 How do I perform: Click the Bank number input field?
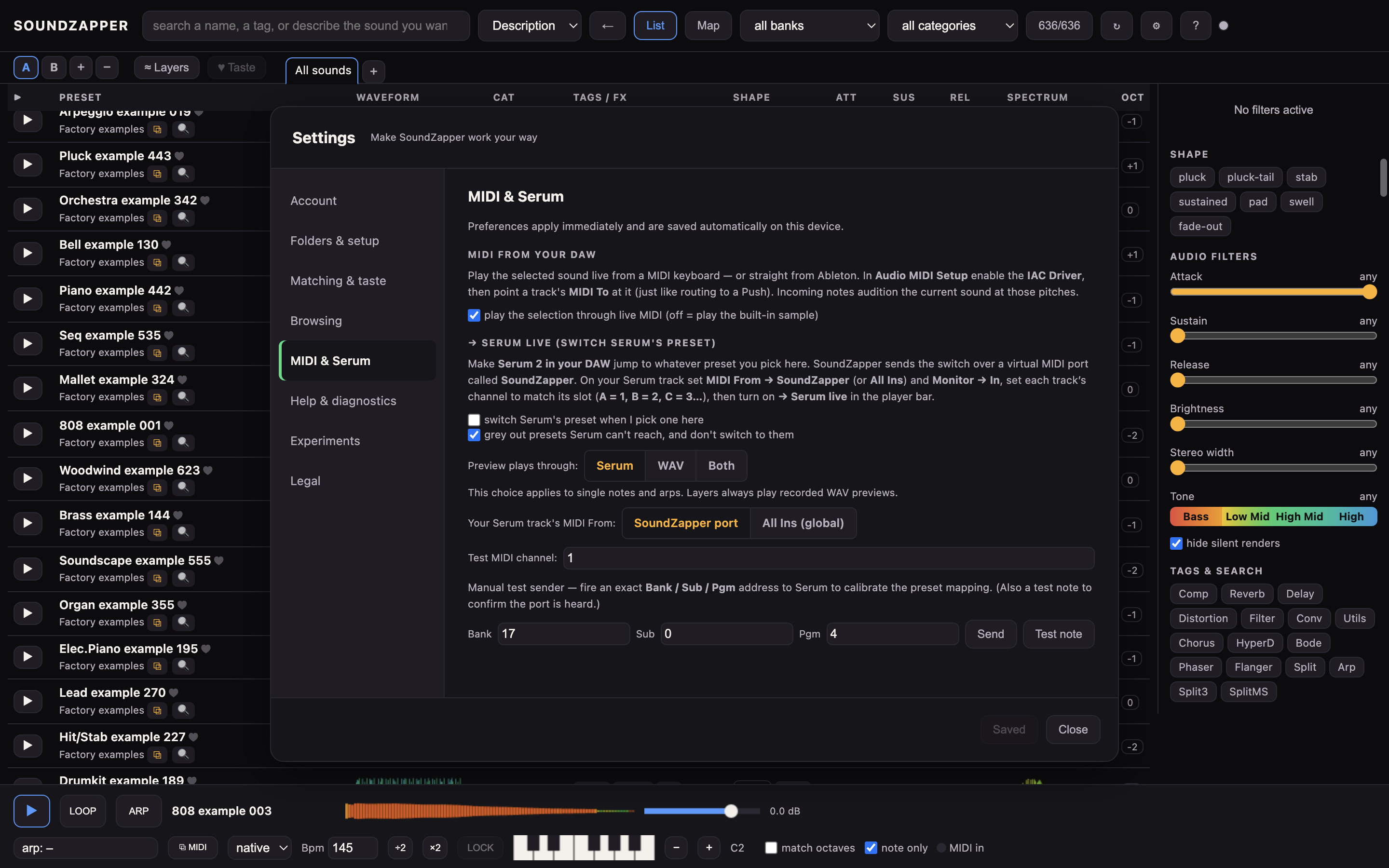pos(564,634)
